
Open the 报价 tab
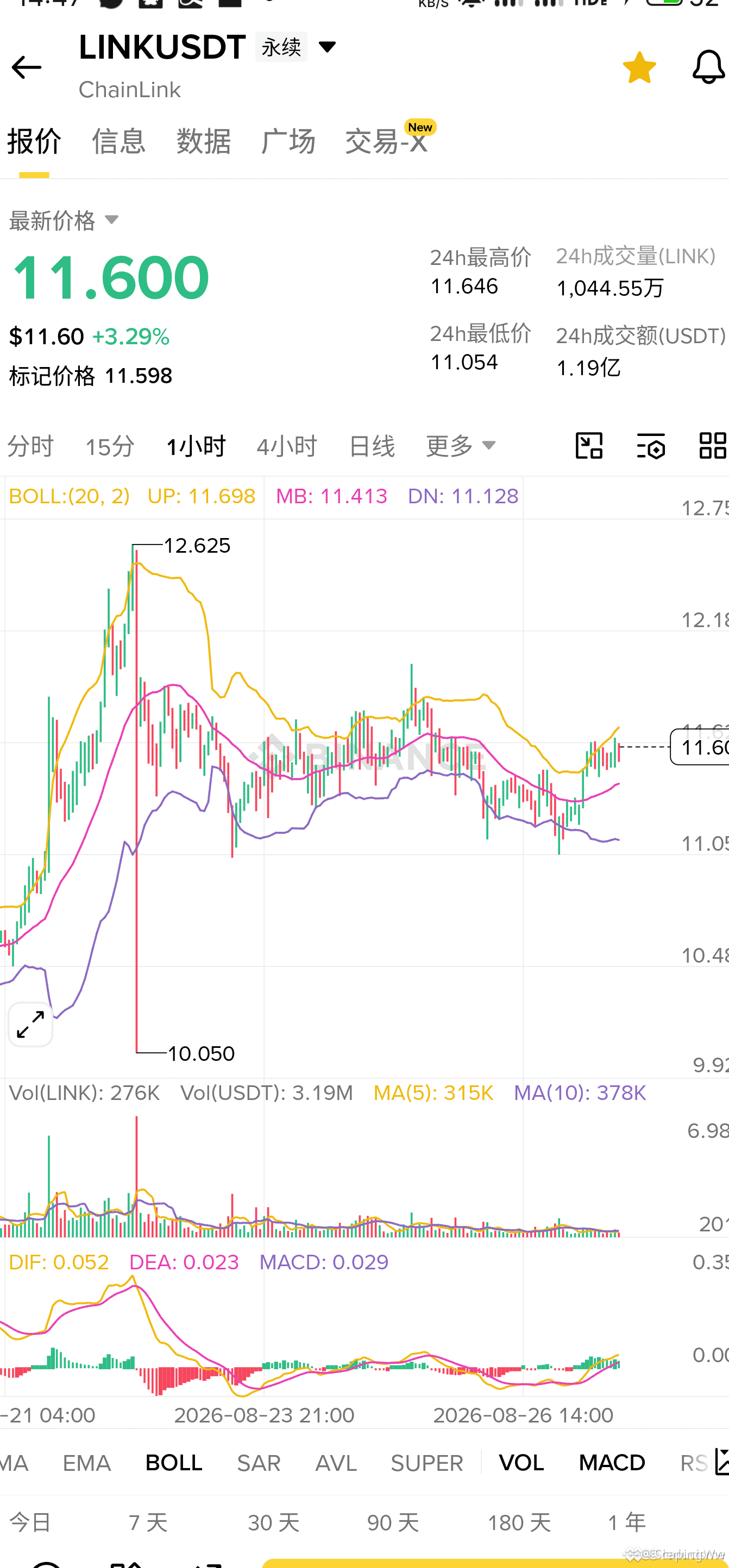pyautogui.click(x=34, y=141)
